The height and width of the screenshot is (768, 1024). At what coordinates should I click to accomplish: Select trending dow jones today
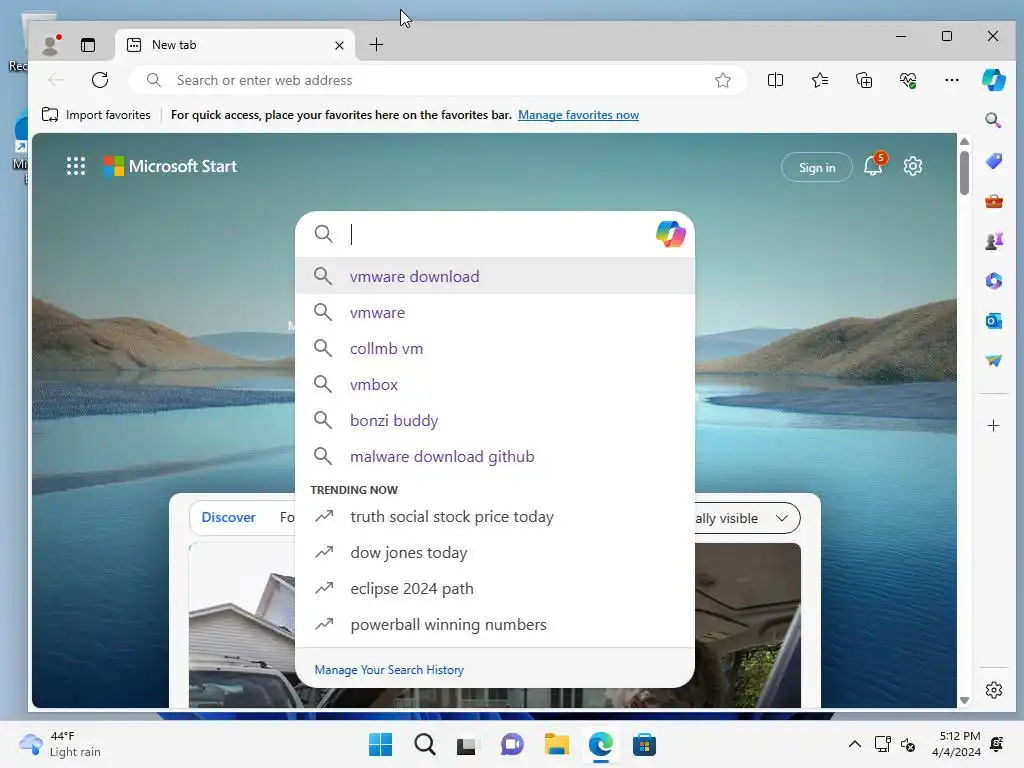click(494, 552)
